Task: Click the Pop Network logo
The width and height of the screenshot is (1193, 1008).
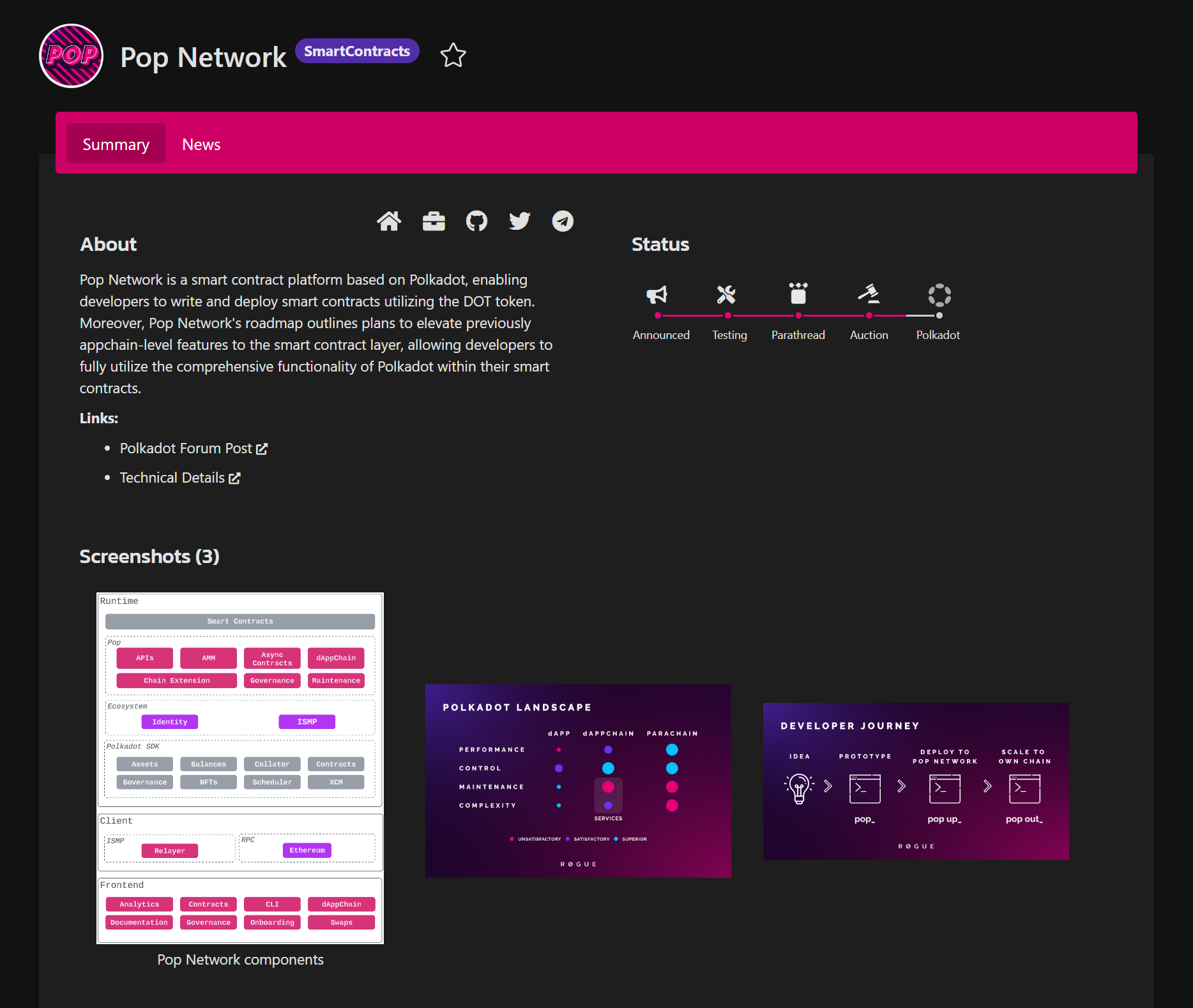Action: point(71,56)
